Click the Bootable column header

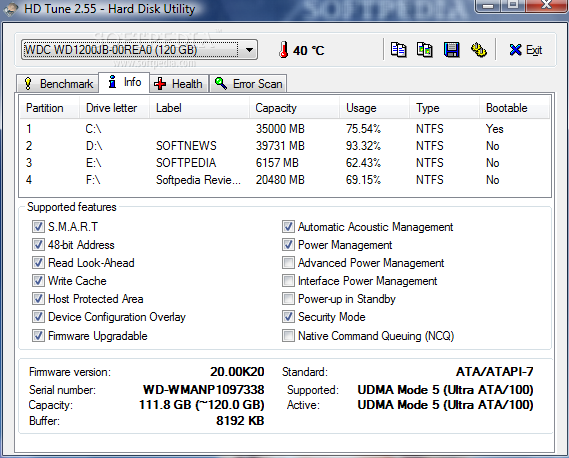515,108
